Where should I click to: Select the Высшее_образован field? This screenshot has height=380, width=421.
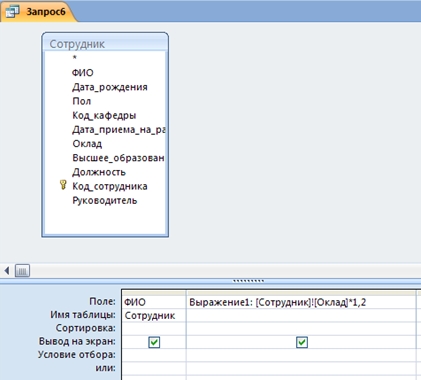click(x=118, y=158)
